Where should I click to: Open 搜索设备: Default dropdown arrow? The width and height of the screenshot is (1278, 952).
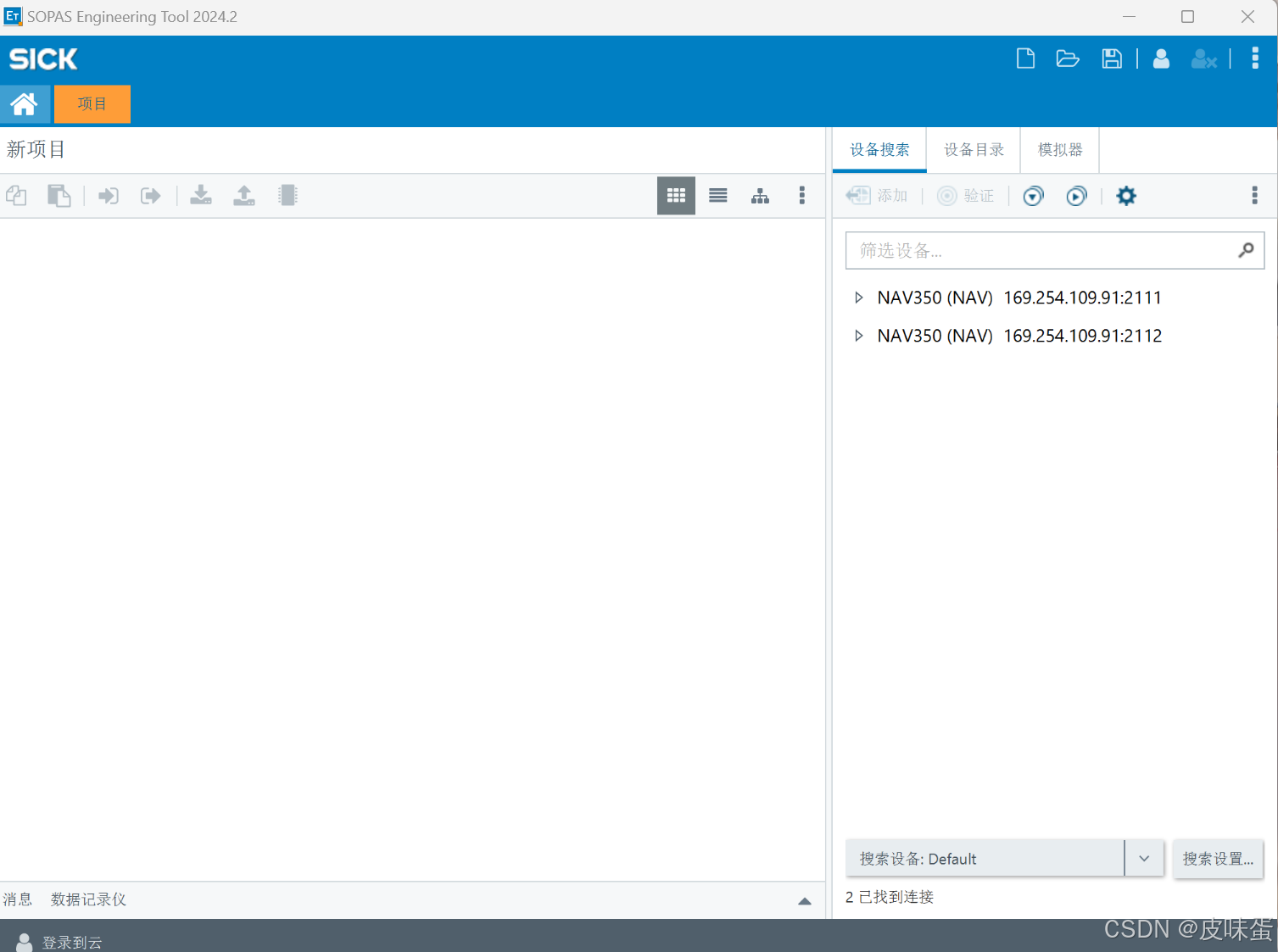(1144, 859)
